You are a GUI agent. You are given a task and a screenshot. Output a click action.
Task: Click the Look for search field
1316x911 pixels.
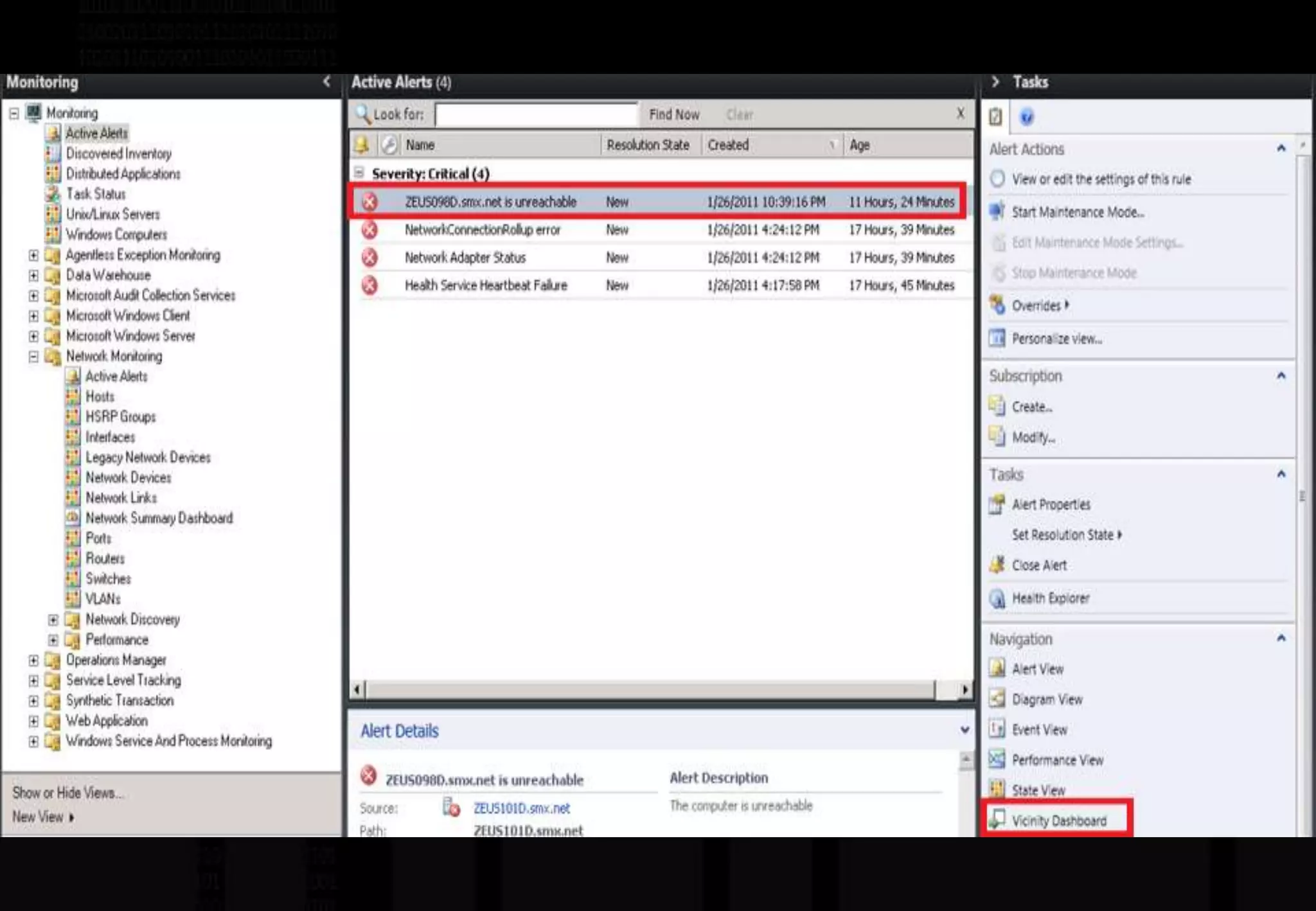[x=536, y=115]
